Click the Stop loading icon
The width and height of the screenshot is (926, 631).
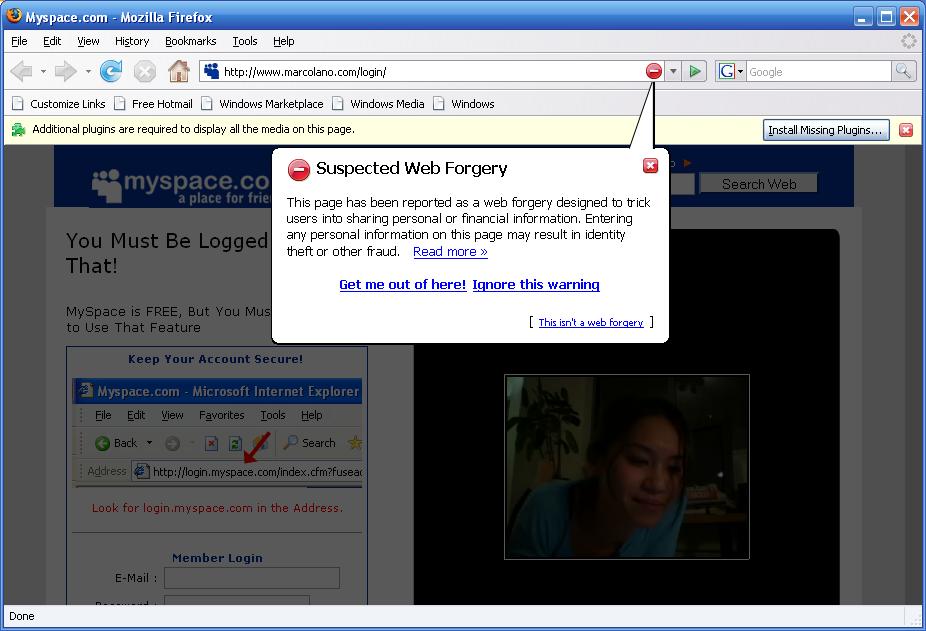point(145,72)
